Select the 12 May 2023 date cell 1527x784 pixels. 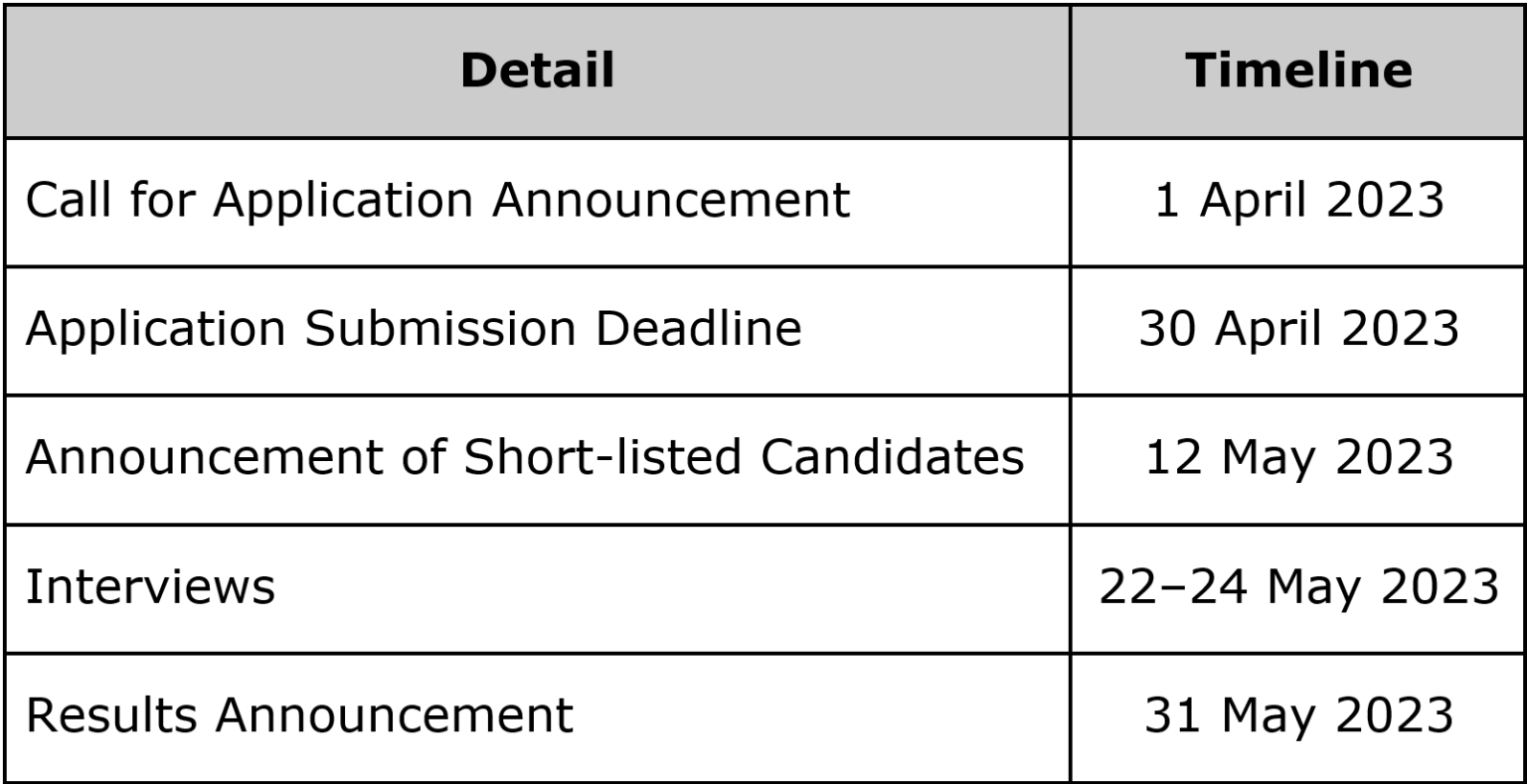[x=1298, y=459]
